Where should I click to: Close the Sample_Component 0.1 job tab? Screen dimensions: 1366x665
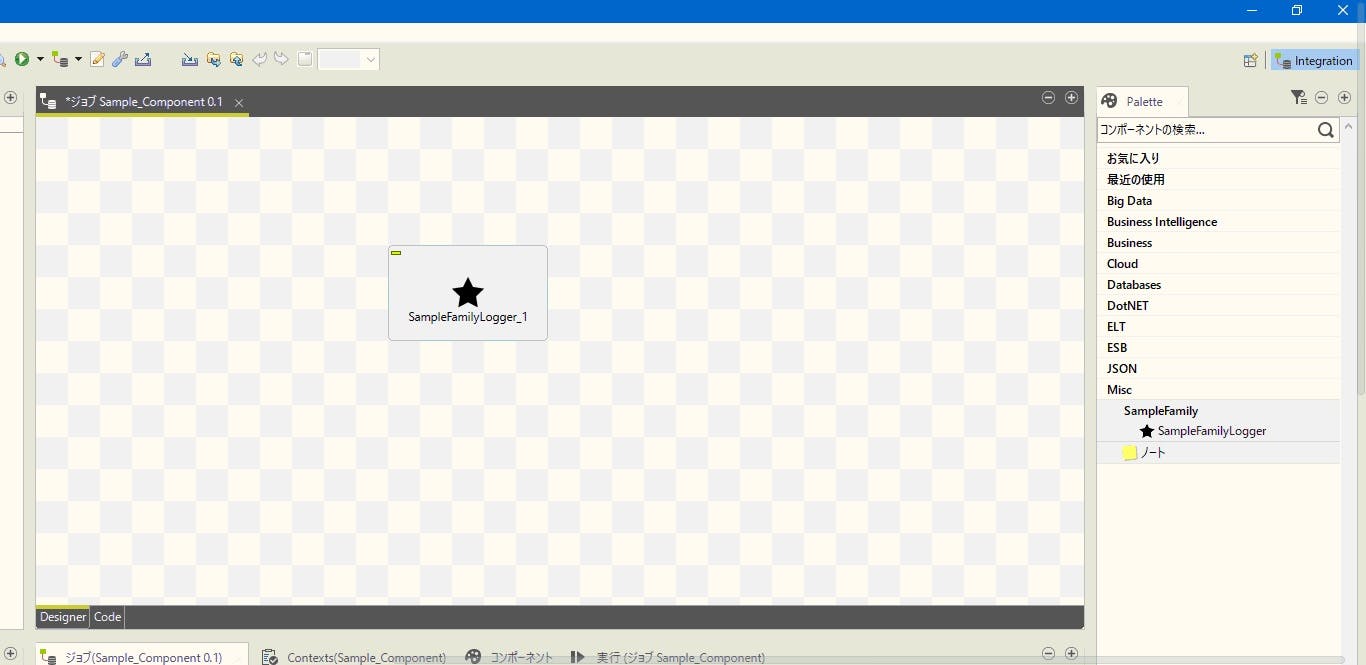pyautogui.click(x=239, y=103)
